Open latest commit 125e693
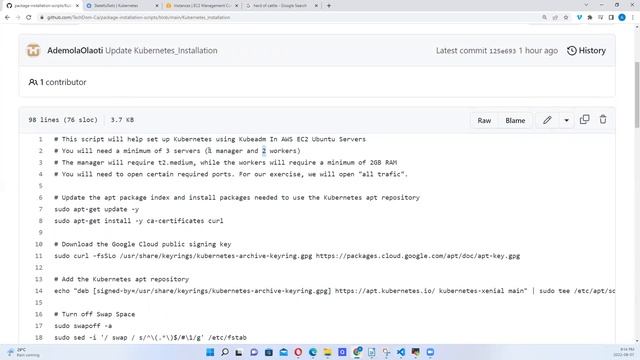This screenshot has width=640, height=360. tap(502, 51)
